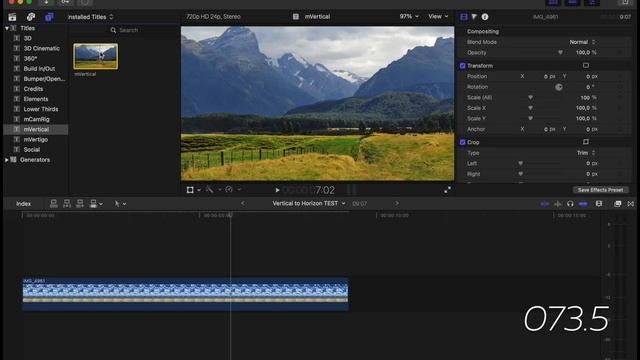Click the search magnifier icon in browser

click(113, 30)
